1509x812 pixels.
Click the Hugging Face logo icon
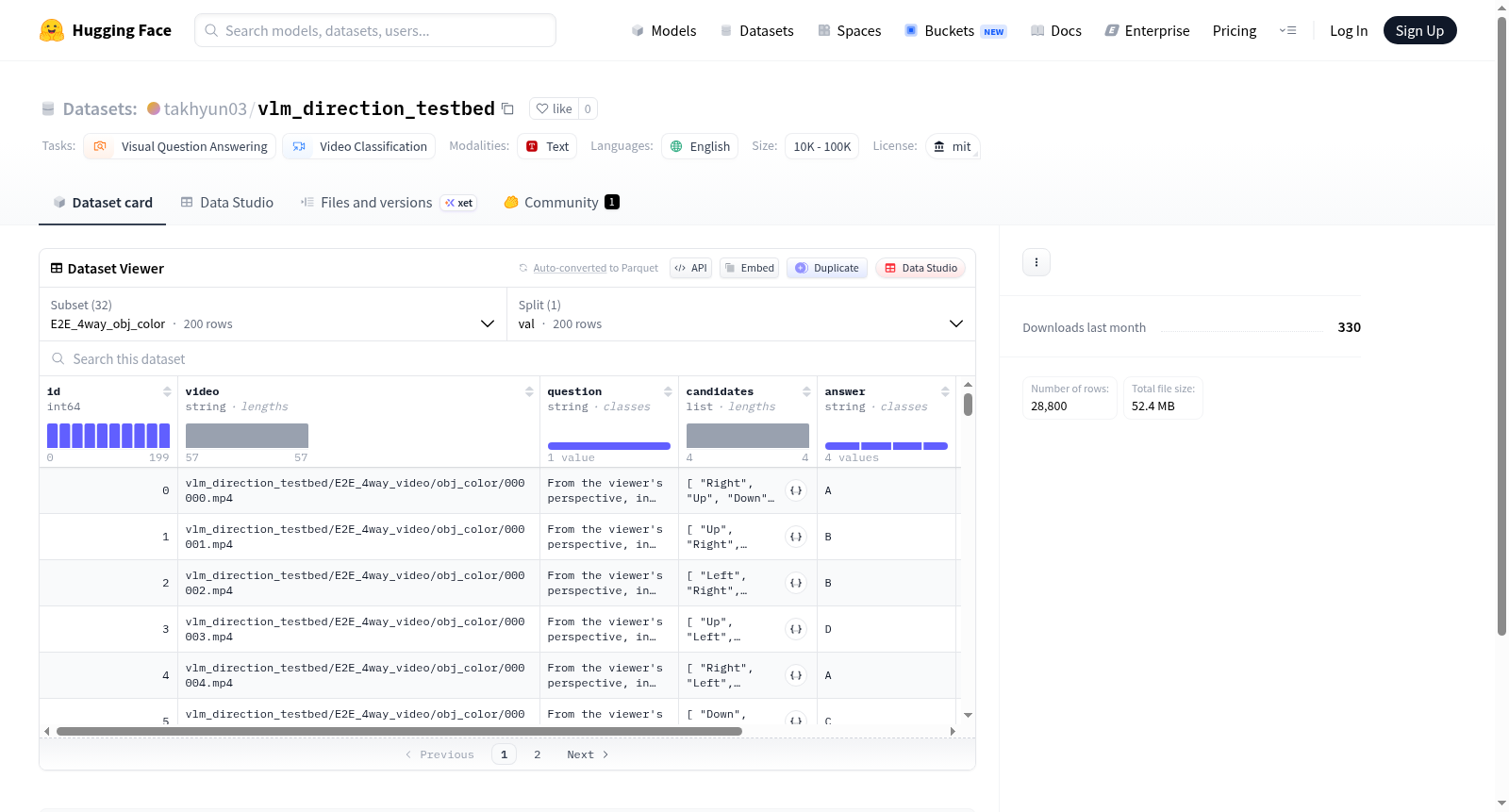(52, 30)
